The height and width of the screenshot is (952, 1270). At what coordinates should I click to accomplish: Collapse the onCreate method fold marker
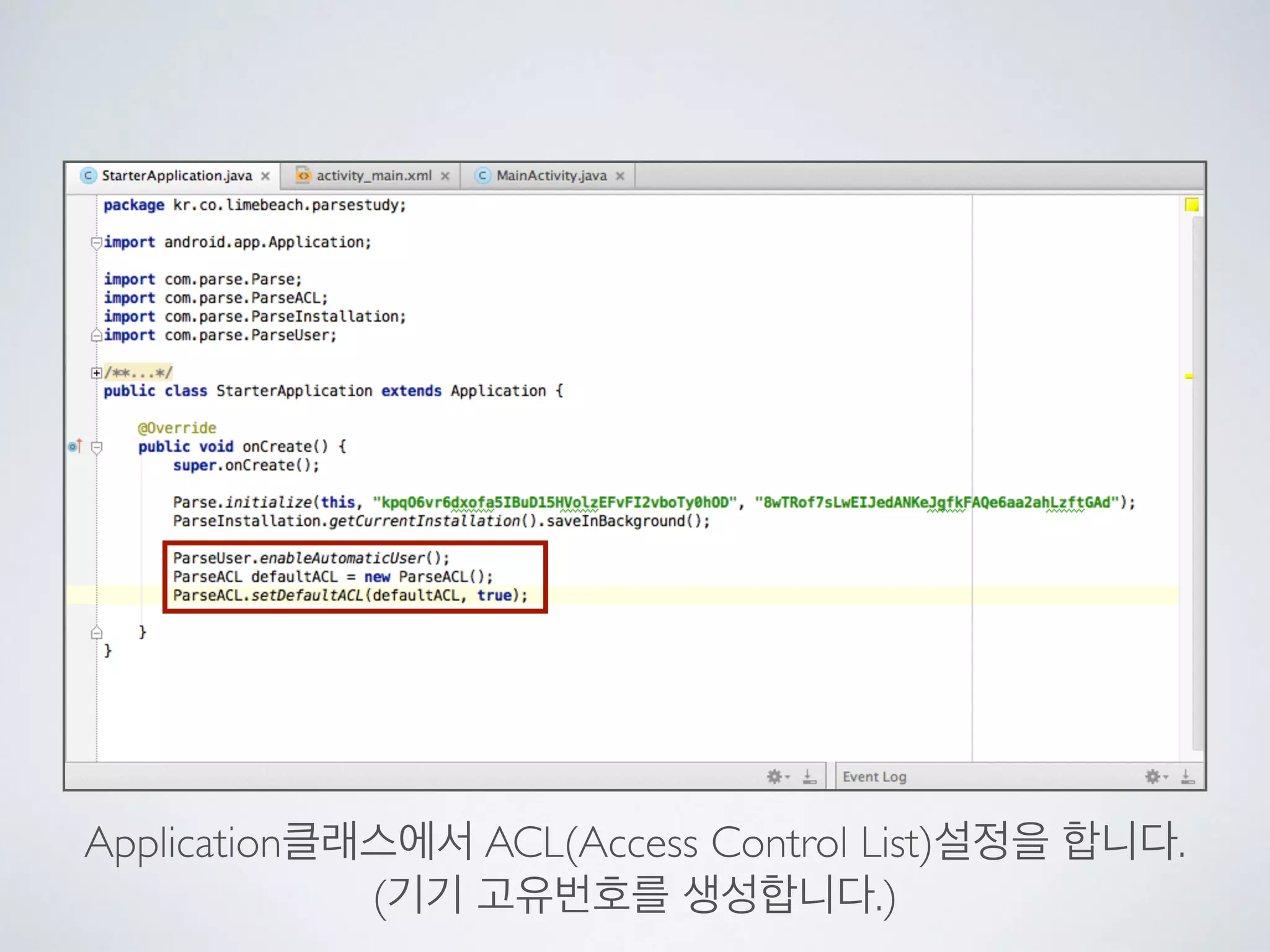[x=96, y=447]
